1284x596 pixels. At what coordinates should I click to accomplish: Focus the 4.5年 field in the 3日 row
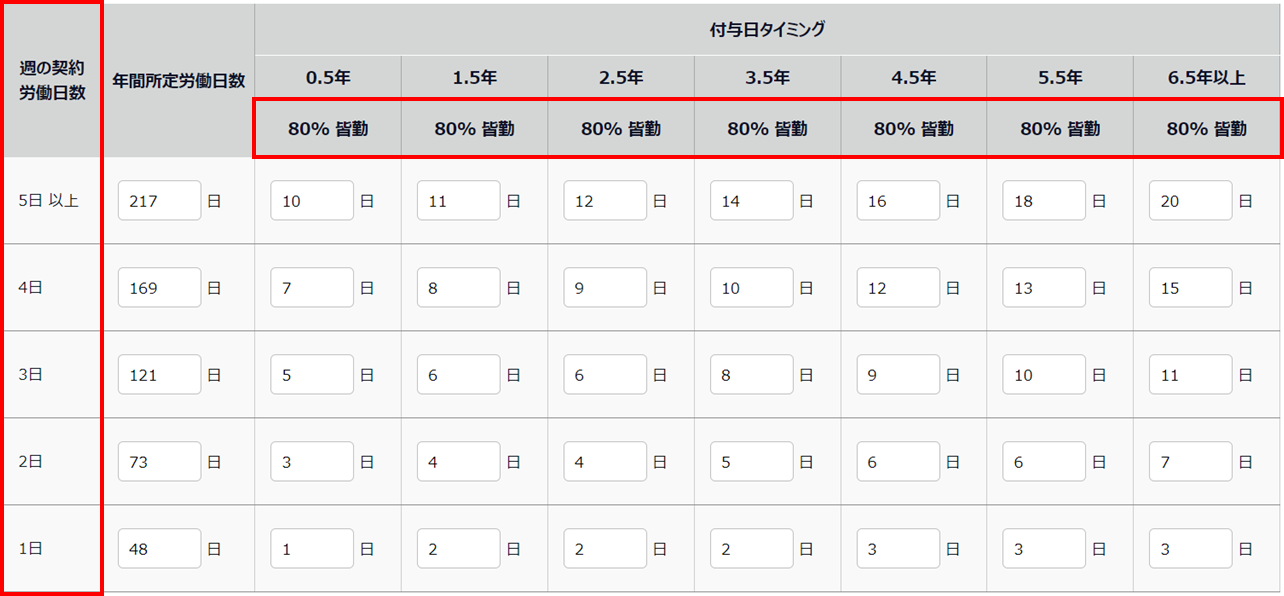click(x=898, y=375)
